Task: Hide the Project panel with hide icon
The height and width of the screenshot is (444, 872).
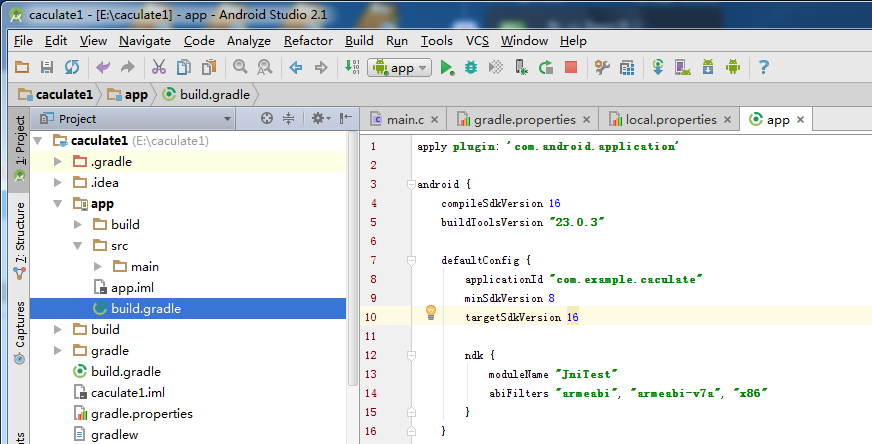Action: [x=346, y=118]
